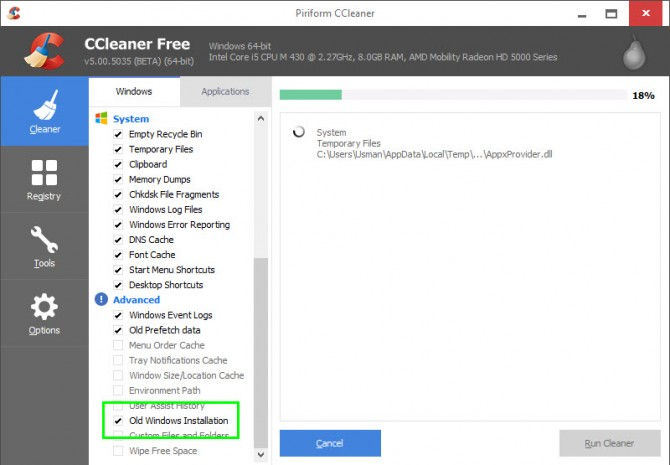Toggle Desktop Shortcuts checkbox
Viewport: 670px width, 465px height.
[x=118, y=285]
